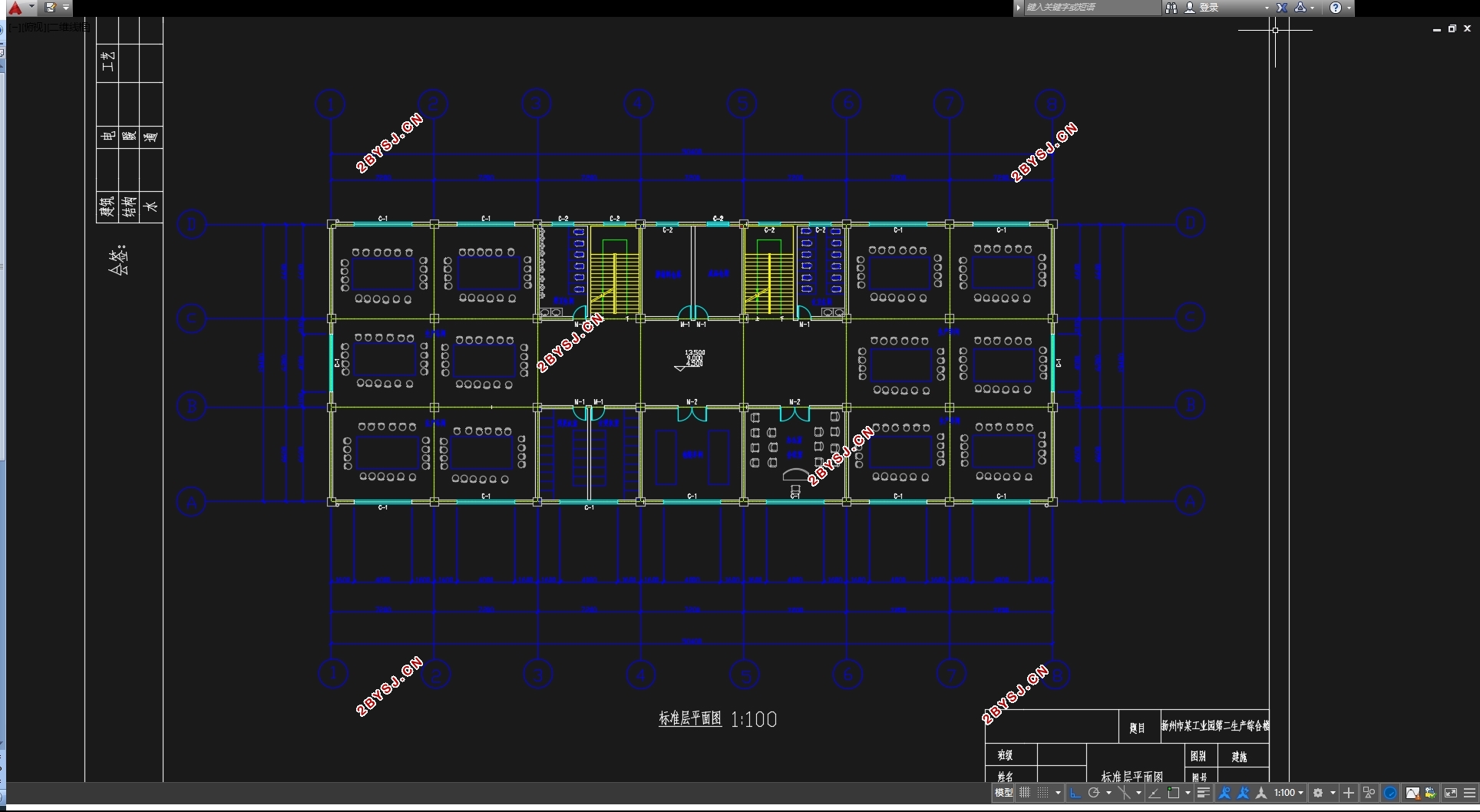Open the Autodesk 360 triangle icon
The height and width of the screenshot is (812, 1480).
point(1300,8)
